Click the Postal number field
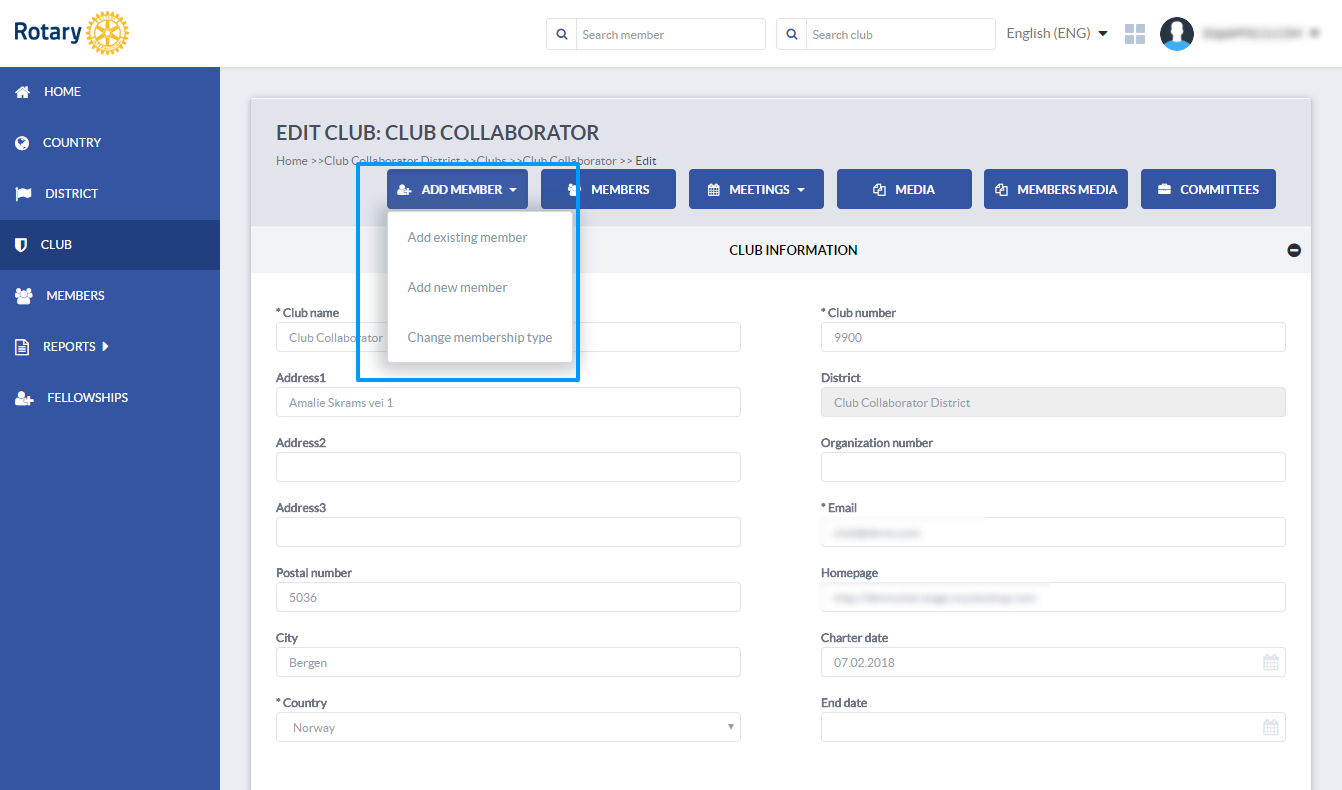This screenshot has width=1342, height=790. coord(508,597)
